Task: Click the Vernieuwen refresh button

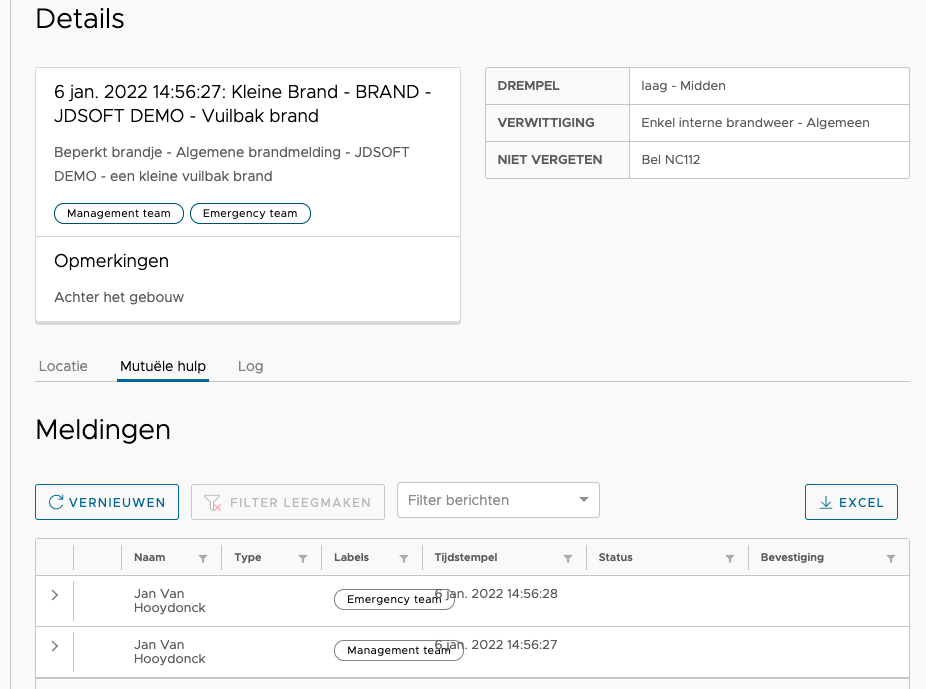Action: (x=107, y=502)
